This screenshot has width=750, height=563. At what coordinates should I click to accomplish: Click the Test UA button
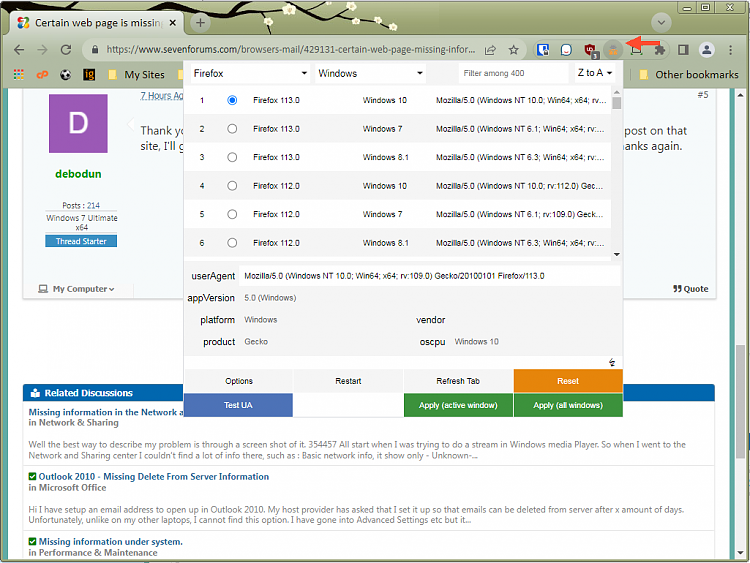[238, 405]
